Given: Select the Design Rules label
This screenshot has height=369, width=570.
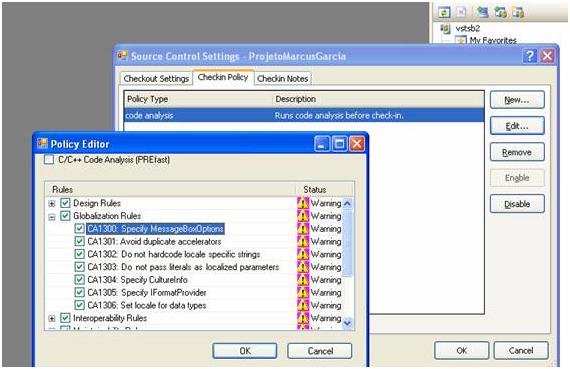Looking at the screenshot, I should click(97, 203).
